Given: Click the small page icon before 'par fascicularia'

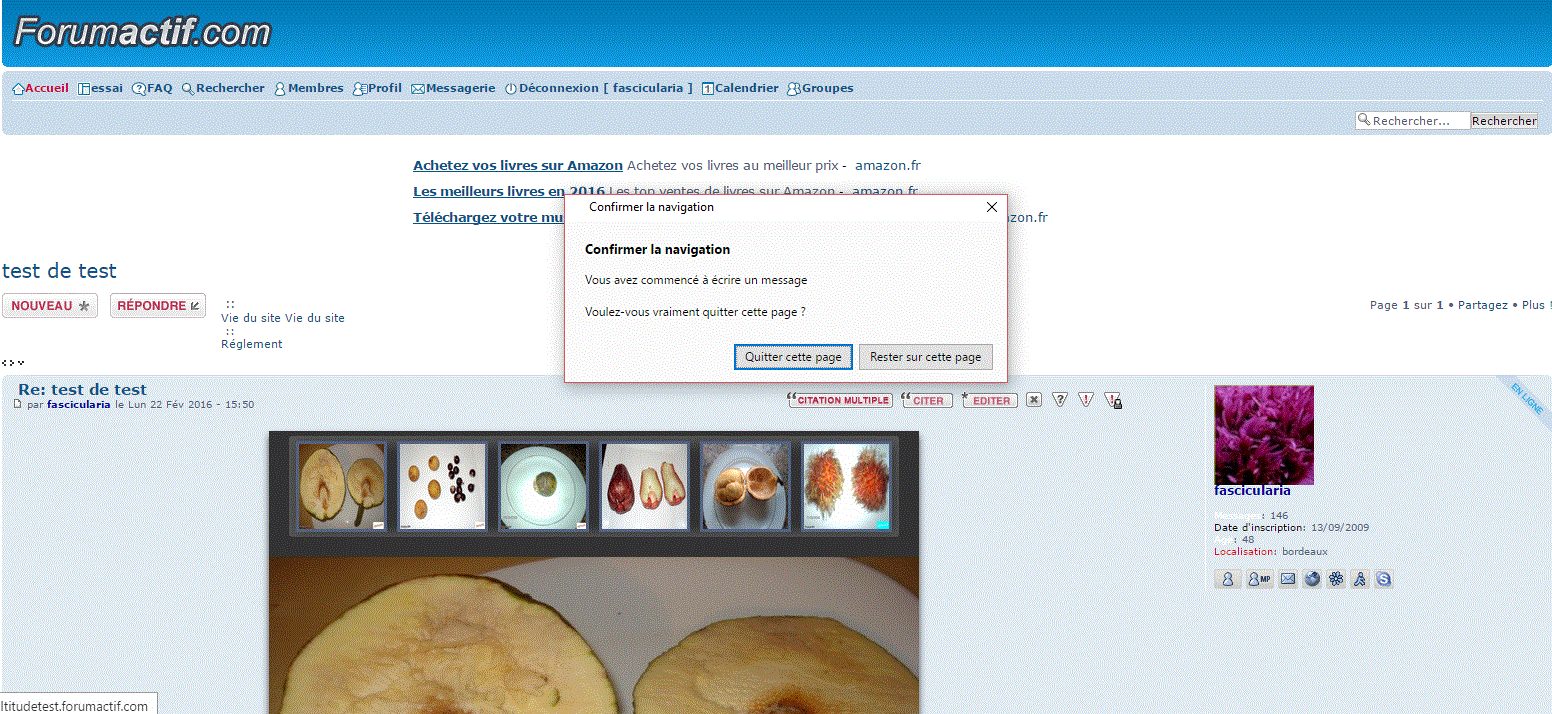Looking at the screenshot, I should 17,404.
